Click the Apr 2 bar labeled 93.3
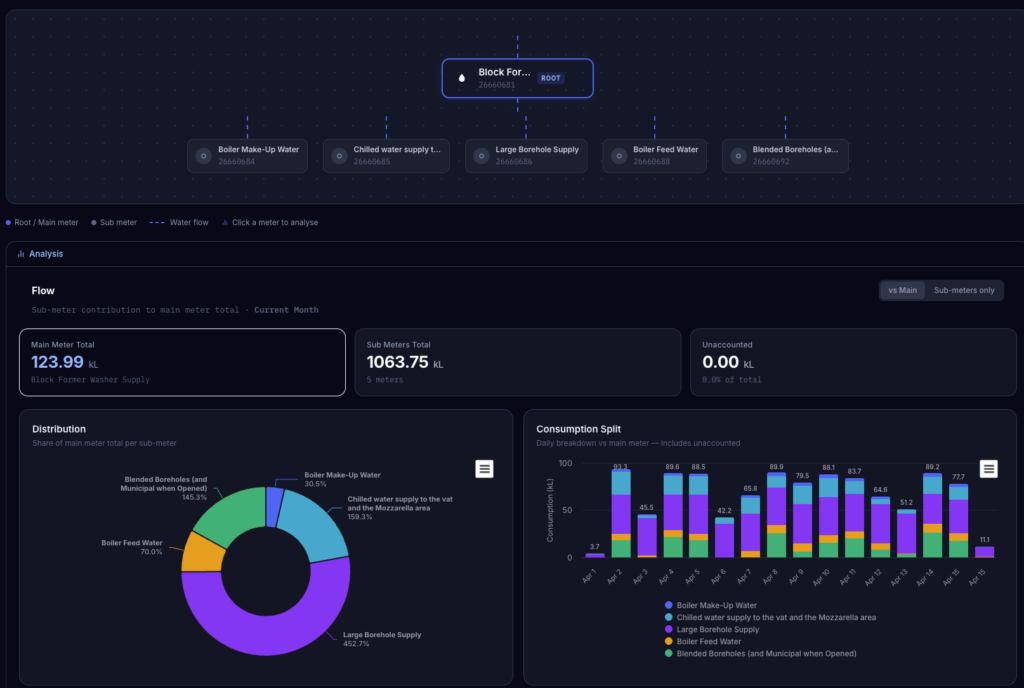 (621, 513)
